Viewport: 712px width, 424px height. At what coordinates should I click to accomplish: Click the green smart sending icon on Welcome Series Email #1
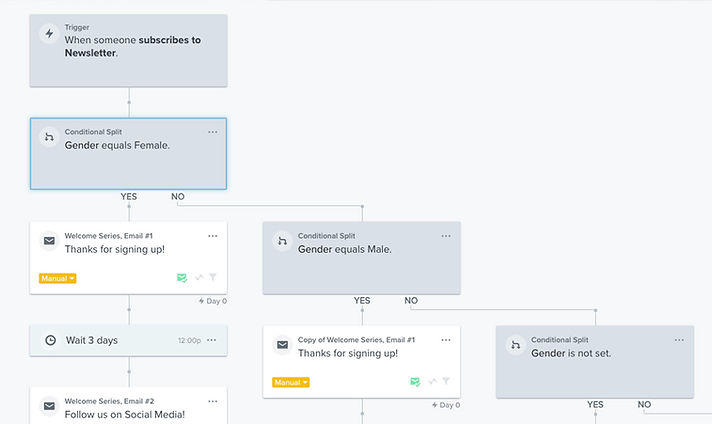tap(182, 278)
